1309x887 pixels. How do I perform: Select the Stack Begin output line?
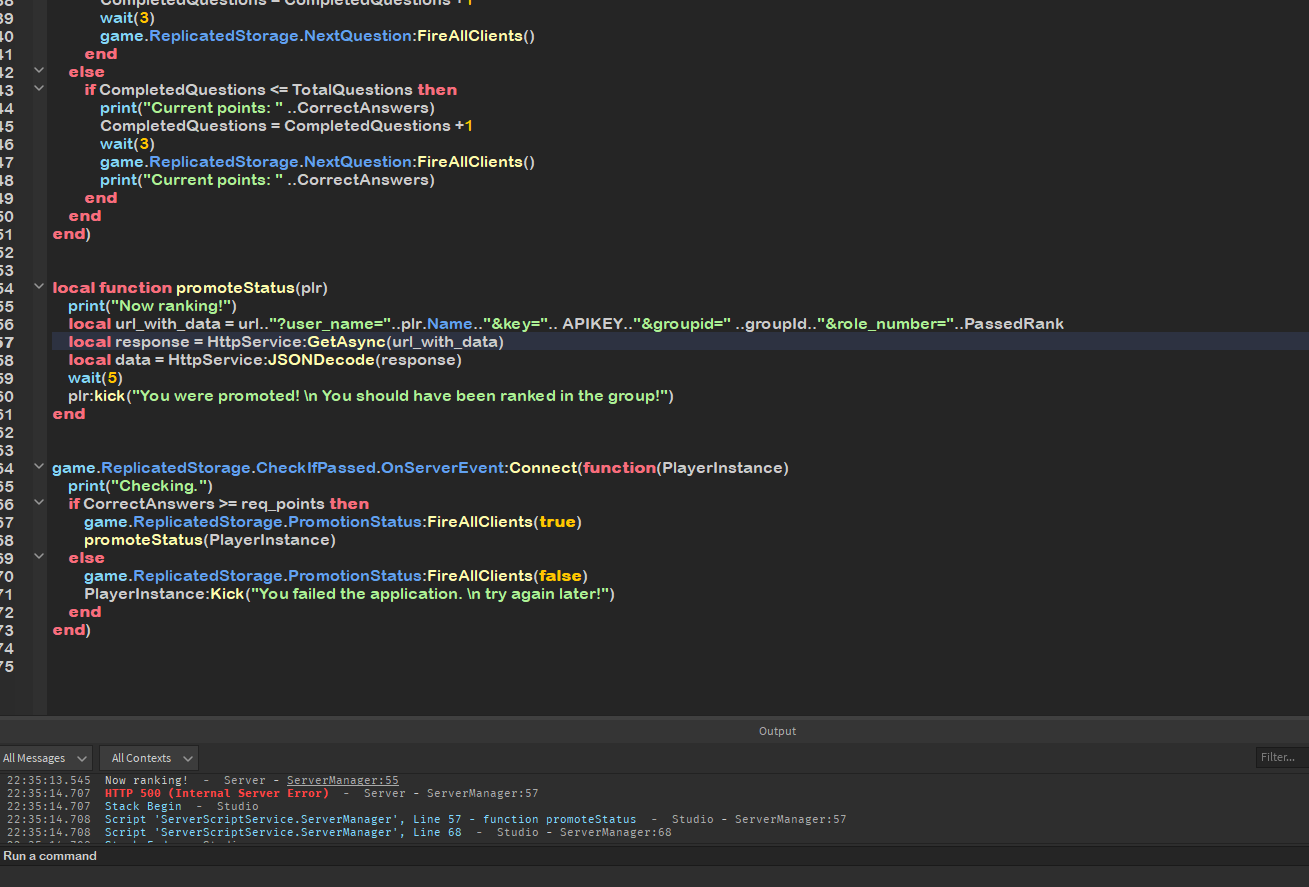(143, 806)
